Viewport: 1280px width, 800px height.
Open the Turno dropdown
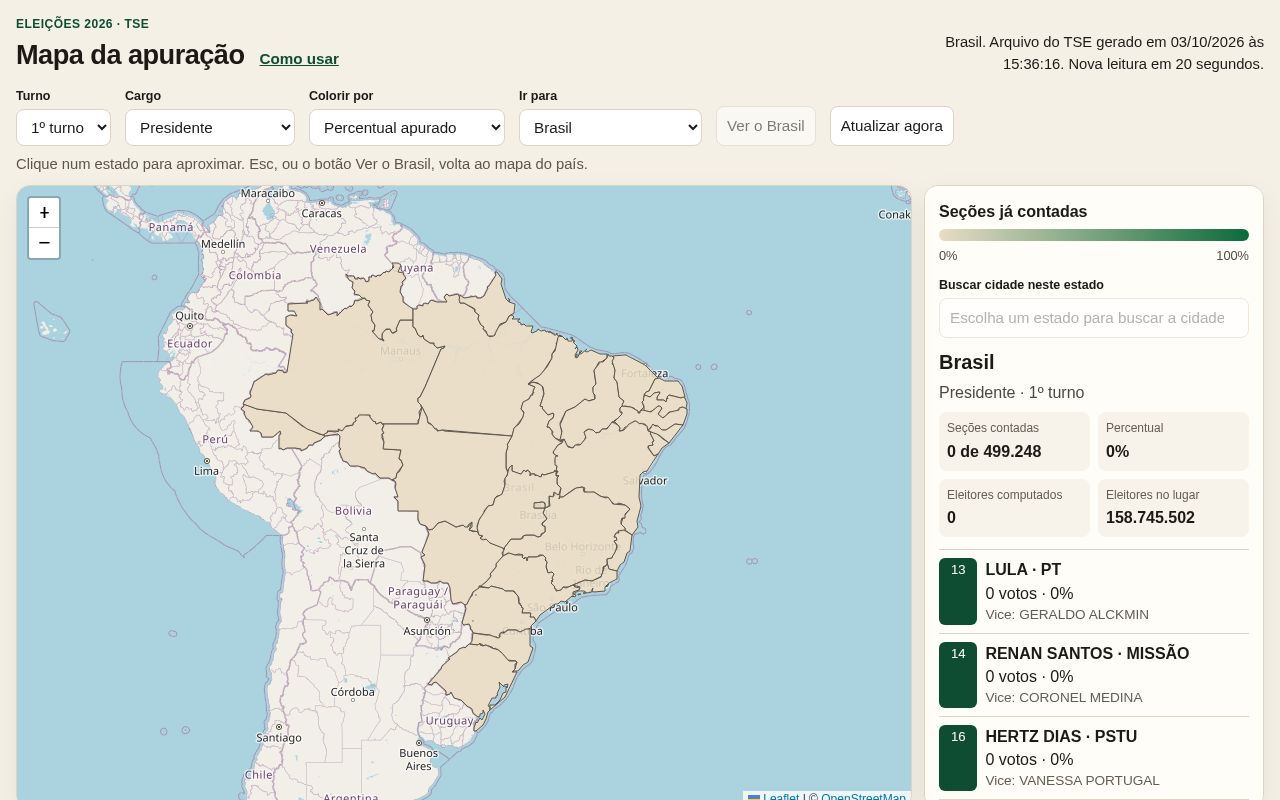point(63,127)
